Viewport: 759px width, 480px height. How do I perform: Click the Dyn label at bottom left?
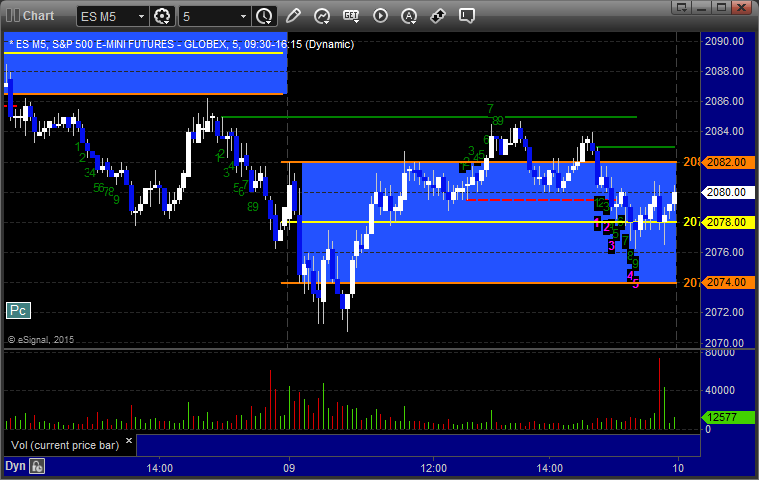pyautogui.click(x=15, y=466)
